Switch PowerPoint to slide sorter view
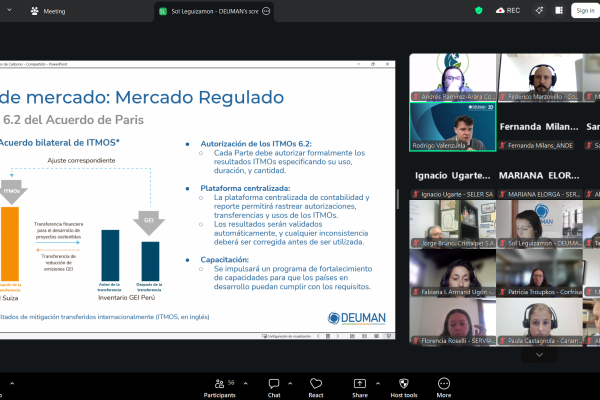 tap(364, 336)
